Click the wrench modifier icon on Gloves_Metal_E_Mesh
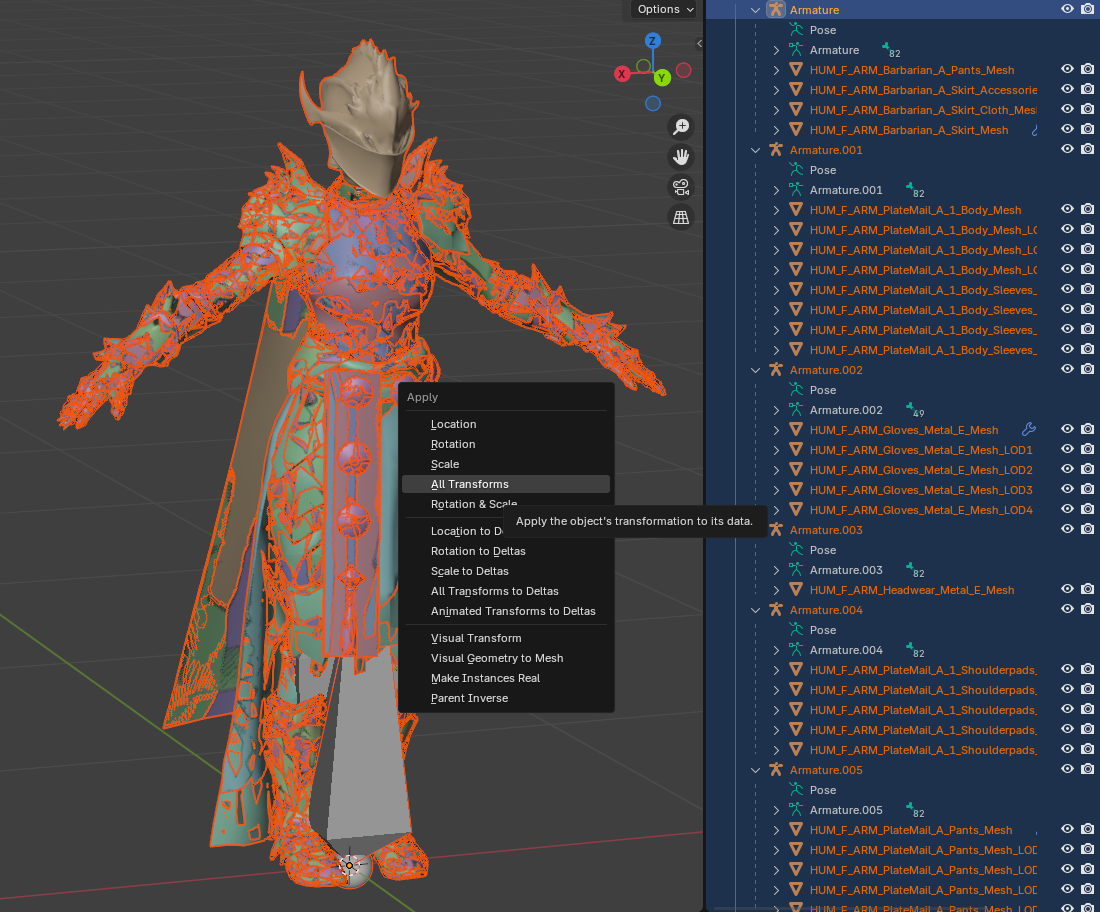 point(1028,429)
